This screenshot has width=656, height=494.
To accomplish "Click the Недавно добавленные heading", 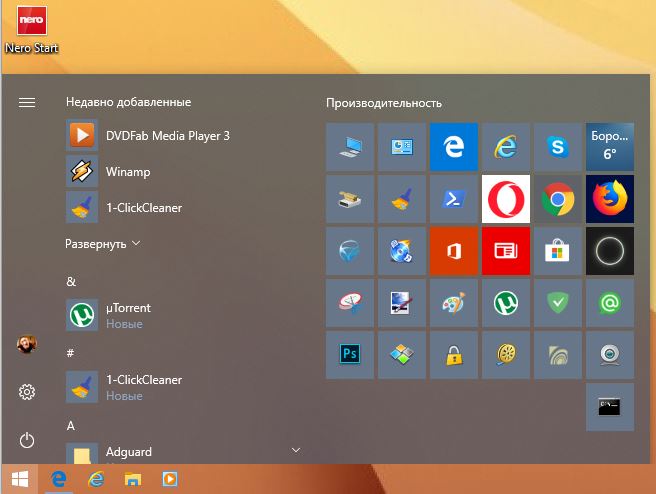I will [x=128, y=102].
